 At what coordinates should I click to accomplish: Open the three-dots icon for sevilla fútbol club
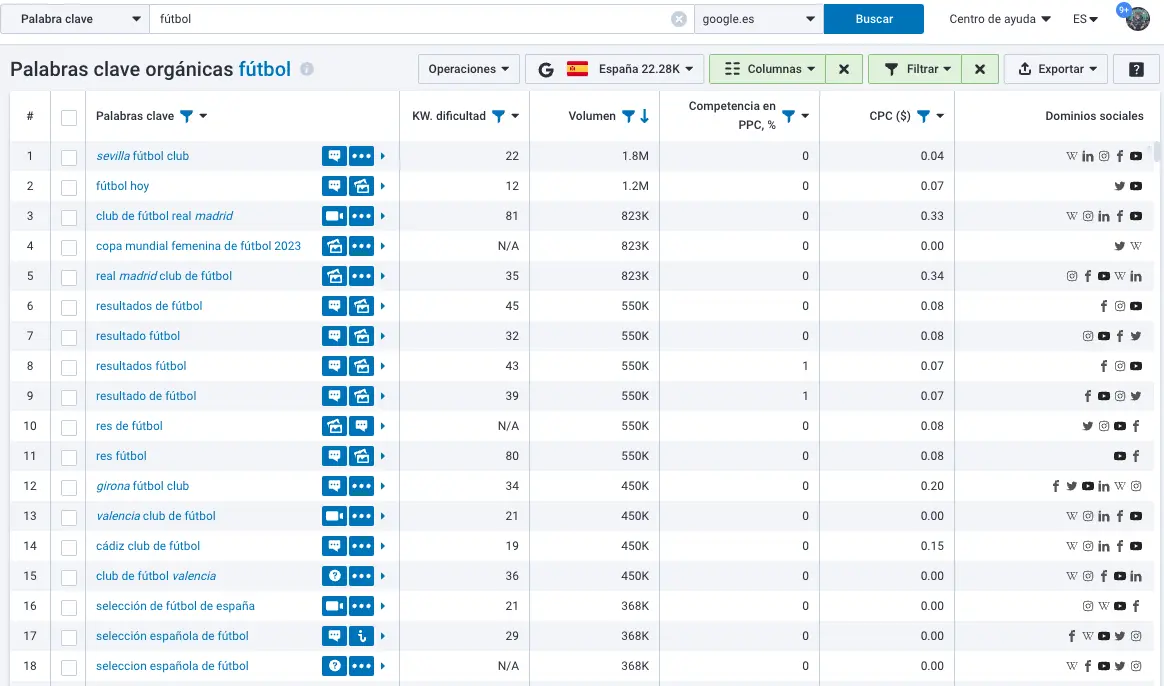point(361,156)
